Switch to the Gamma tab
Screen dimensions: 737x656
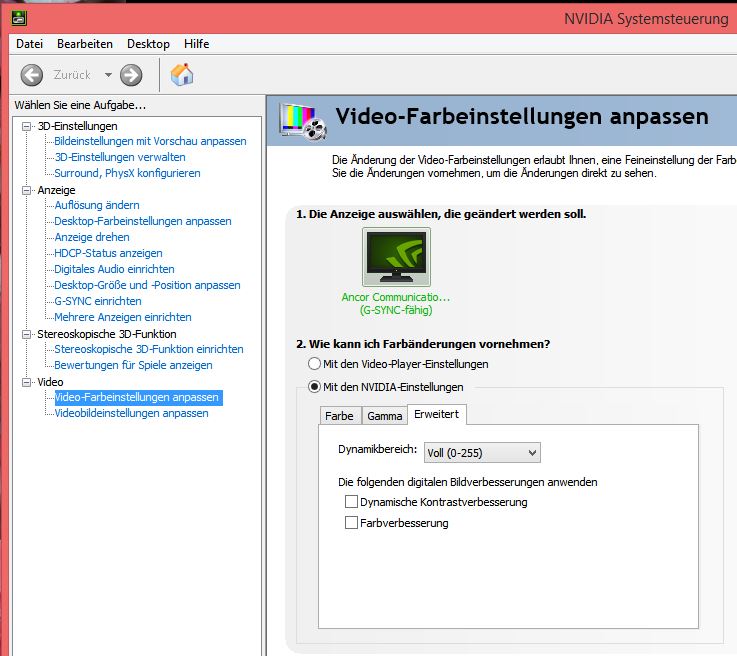[384, 416]
